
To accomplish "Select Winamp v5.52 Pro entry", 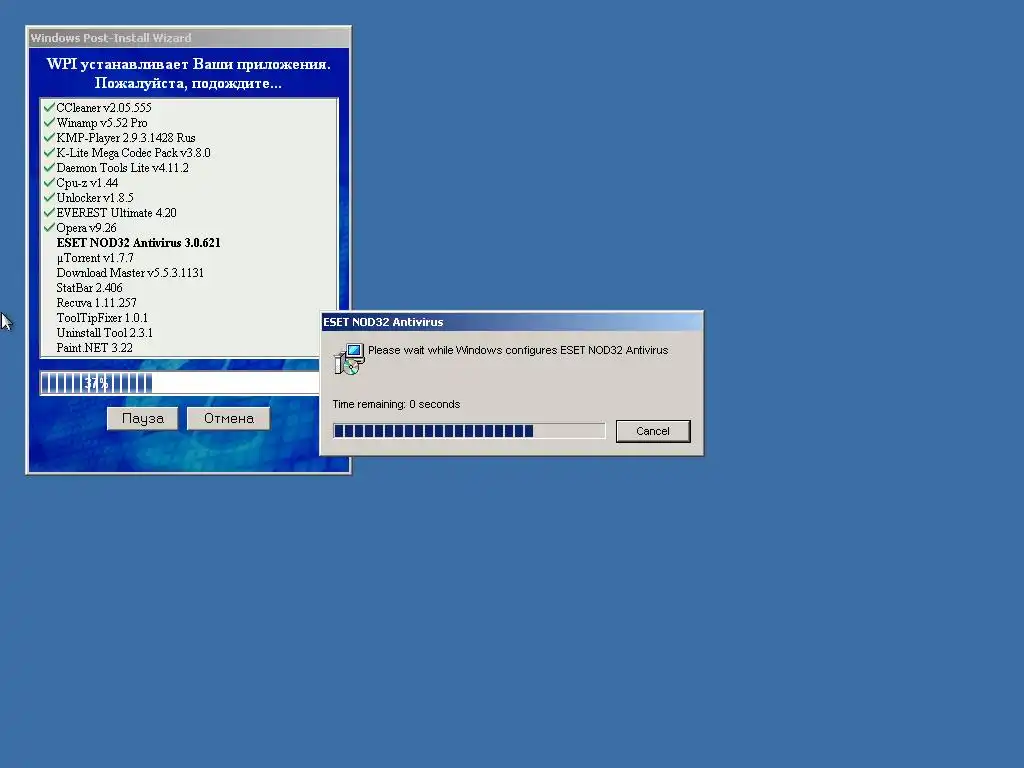I will coord(102,123).
